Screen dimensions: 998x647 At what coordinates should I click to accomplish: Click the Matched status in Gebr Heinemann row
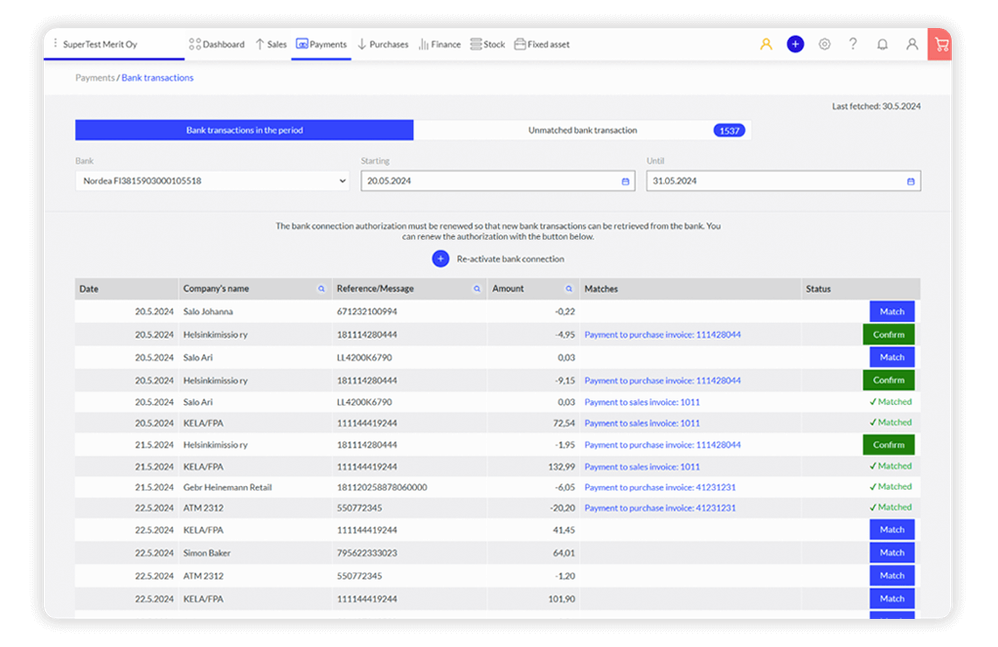(x=890, y=487)
